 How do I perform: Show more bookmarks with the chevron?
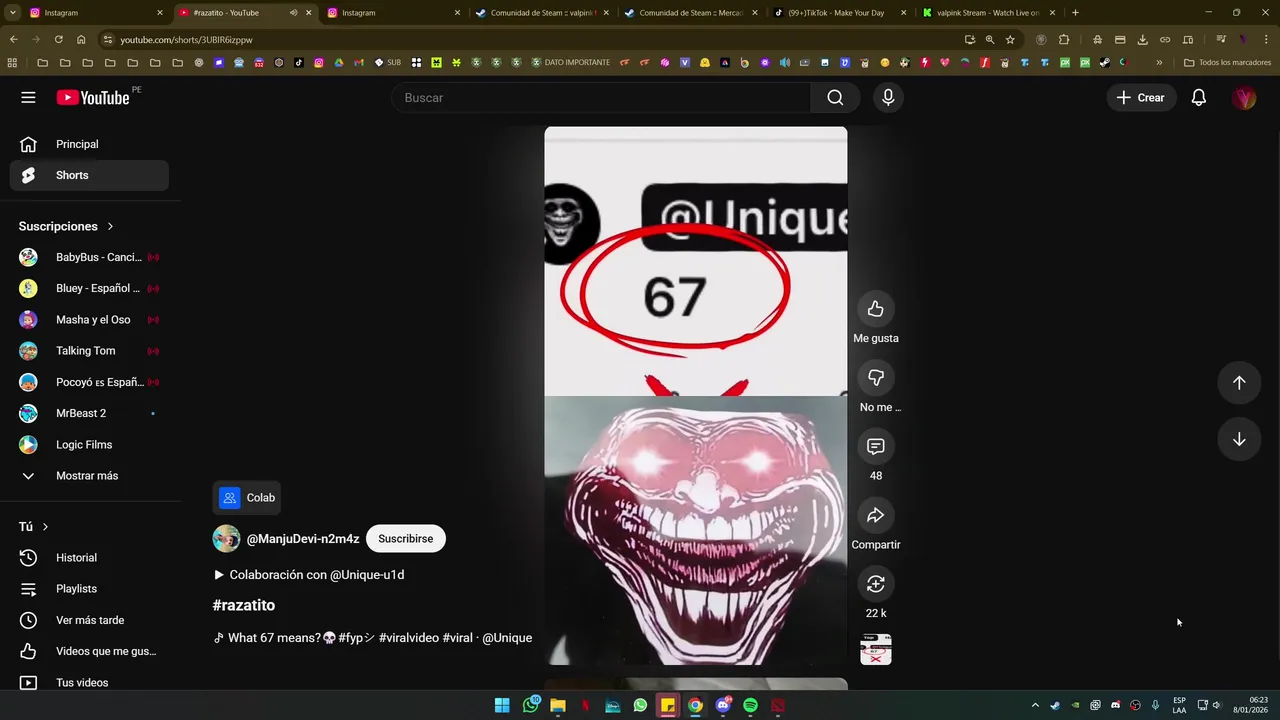tap(1159, 62)
